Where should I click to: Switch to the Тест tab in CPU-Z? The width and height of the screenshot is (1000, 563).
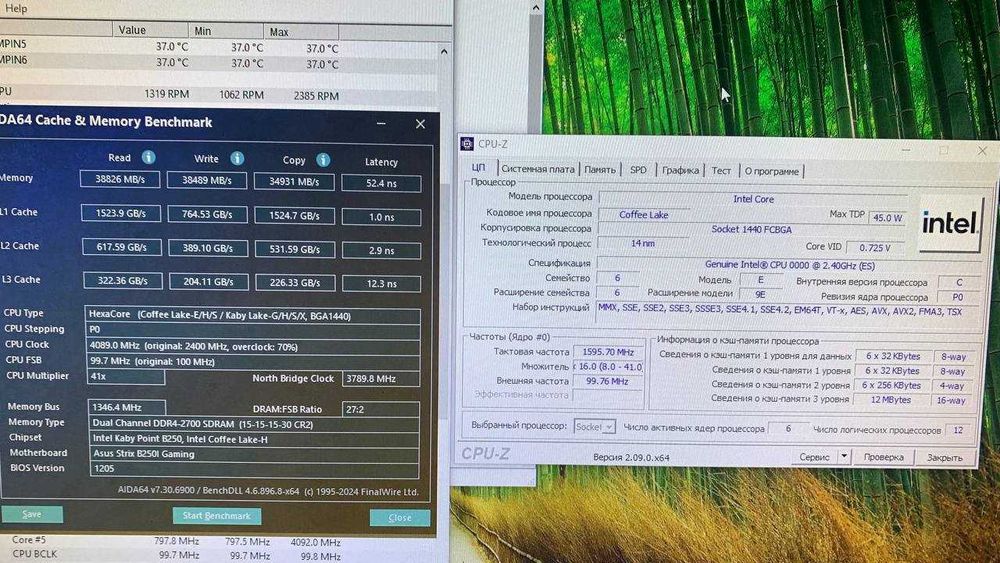[x=721, y=170]
